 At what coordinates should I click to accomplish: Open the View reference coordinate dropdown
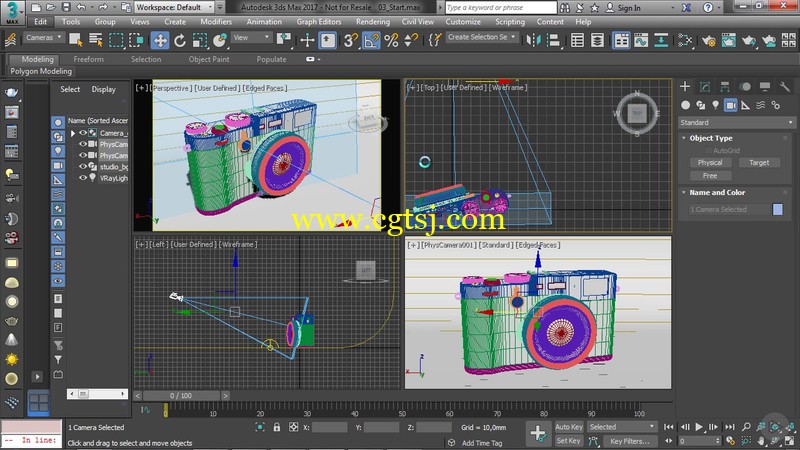[x=251, y=37]
